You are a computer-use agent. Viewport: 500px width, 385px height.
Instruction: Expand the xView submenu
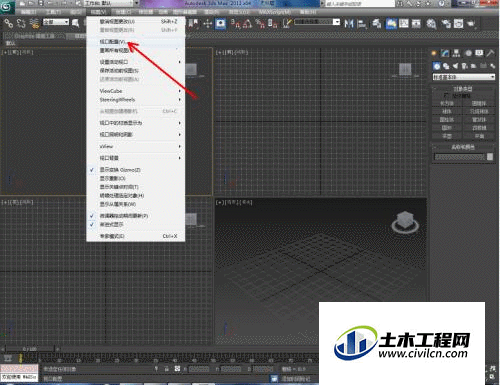coord(136,146)
